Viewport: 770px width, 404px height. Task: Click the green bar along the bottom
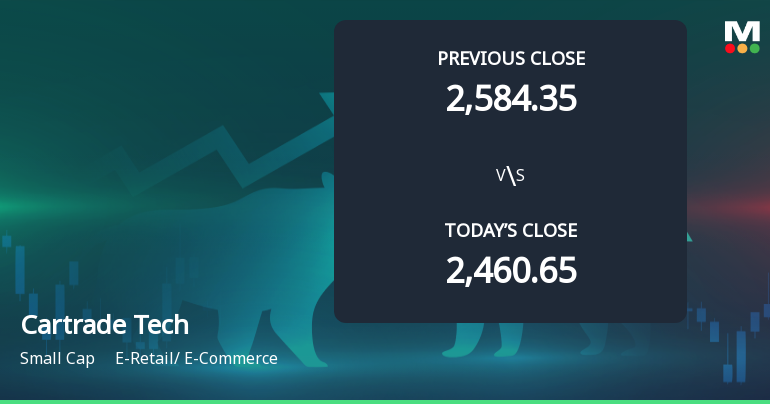pyautogui.click(x=385, y=400)
